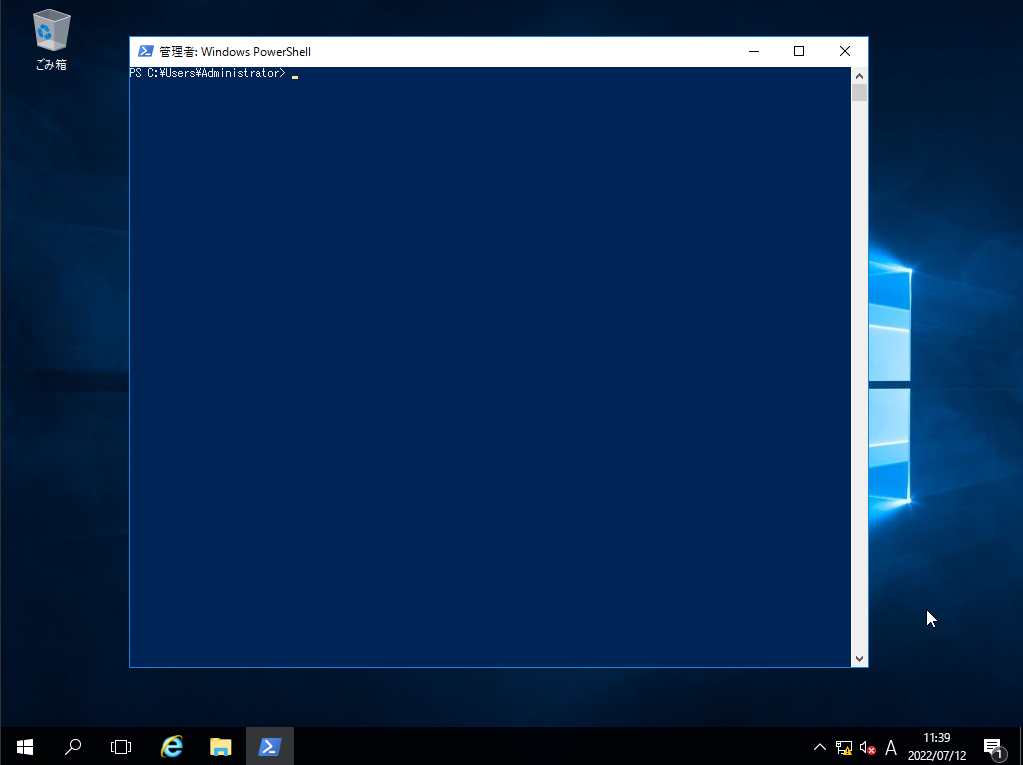The height and width of the screenshot is (765, 1023).
Task: Select the PowerShell taskbar button
Action: point(270,746)
